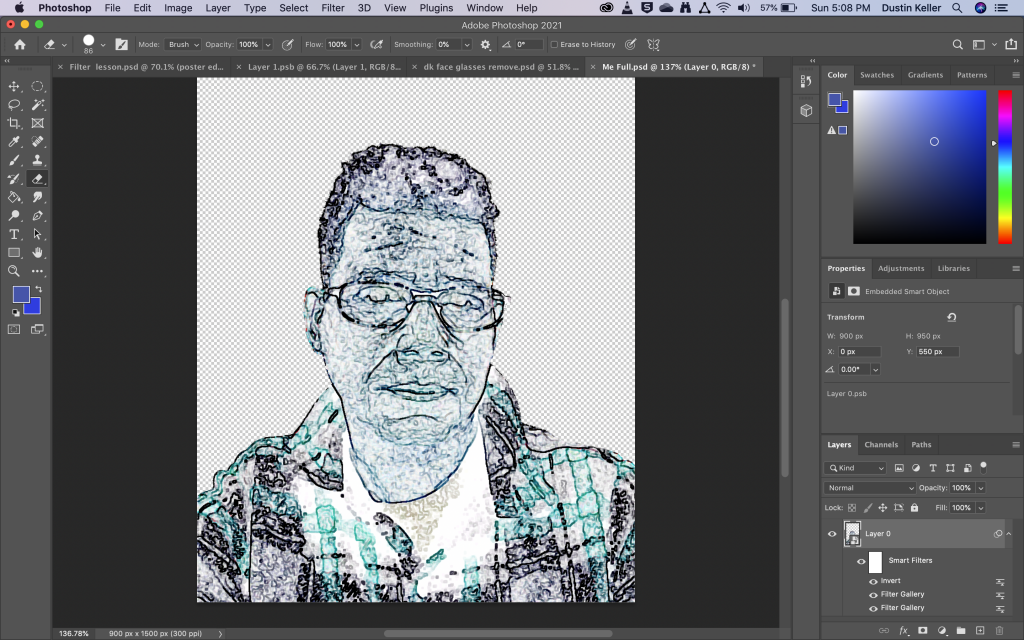Viewport: 1024px width, 640px height.
Task: Open the Filter menu
Action: pos(333,8)
